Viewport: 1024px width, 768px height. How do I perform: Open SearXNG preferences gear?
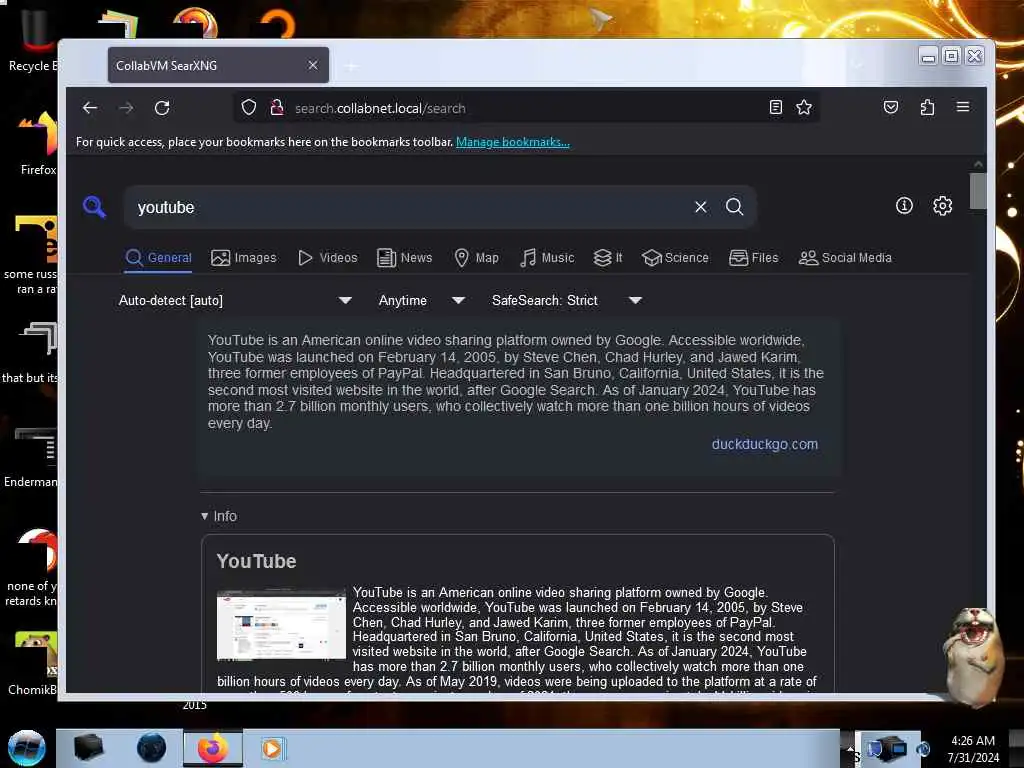942,206
